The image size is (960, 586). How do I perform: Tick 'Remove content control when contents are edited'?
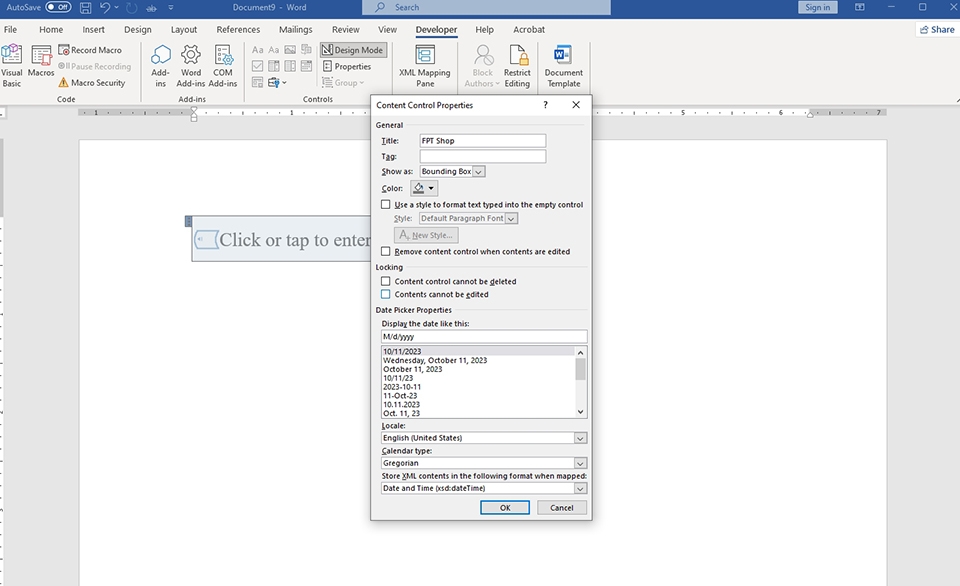[386, 252]
